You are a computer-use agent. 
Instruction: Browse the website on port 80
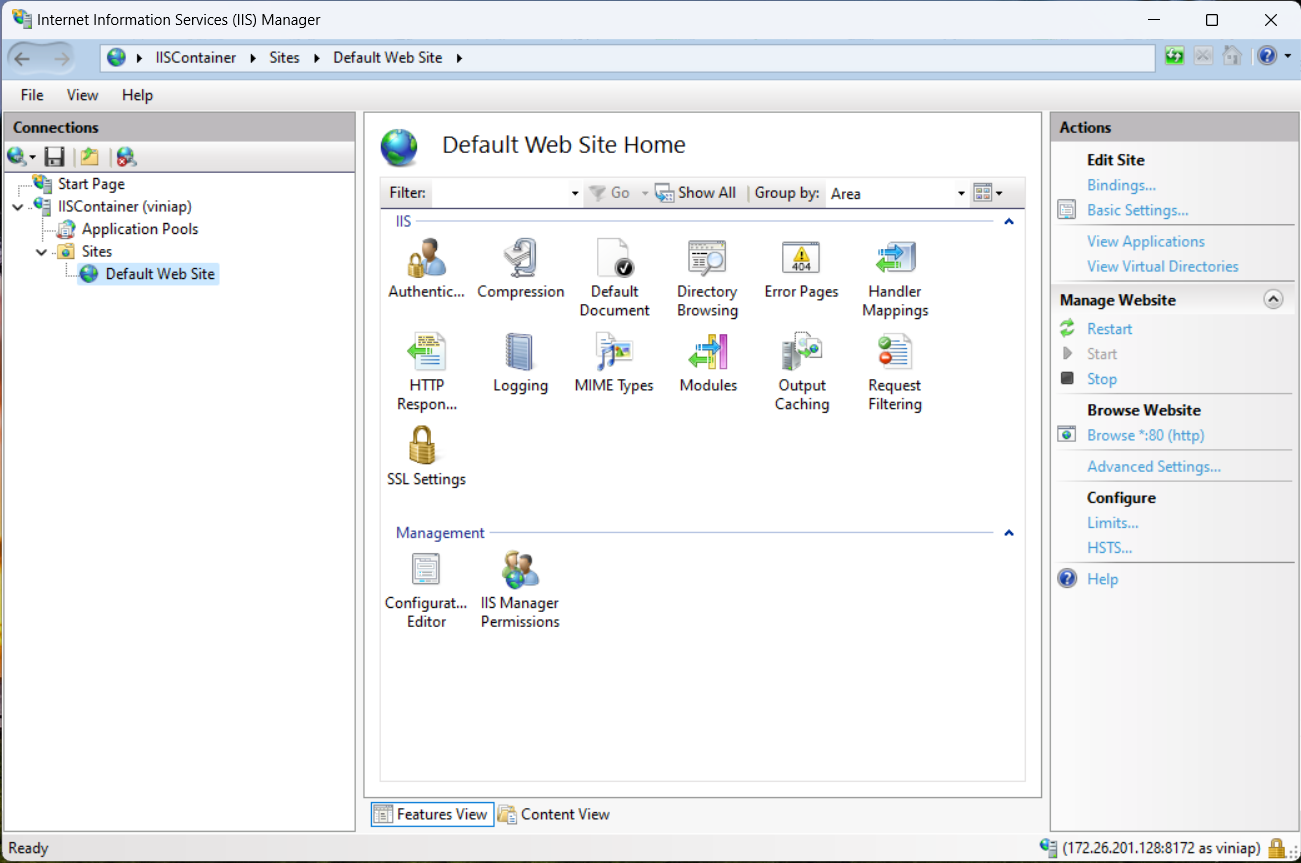1145,435
